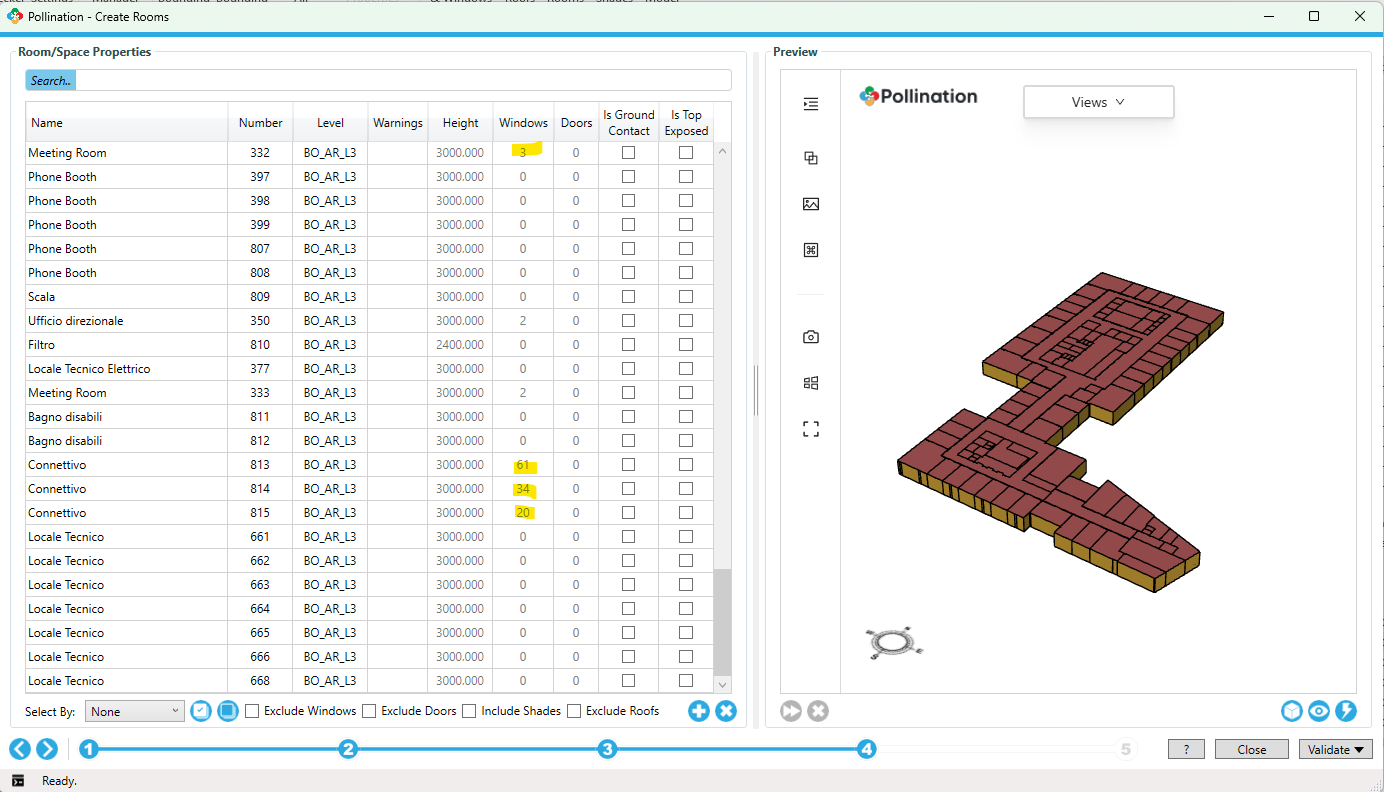The width and height of the screenshot is (1384, 792).
Task: Take a screenshot using the camera icon
Action: 810,337
